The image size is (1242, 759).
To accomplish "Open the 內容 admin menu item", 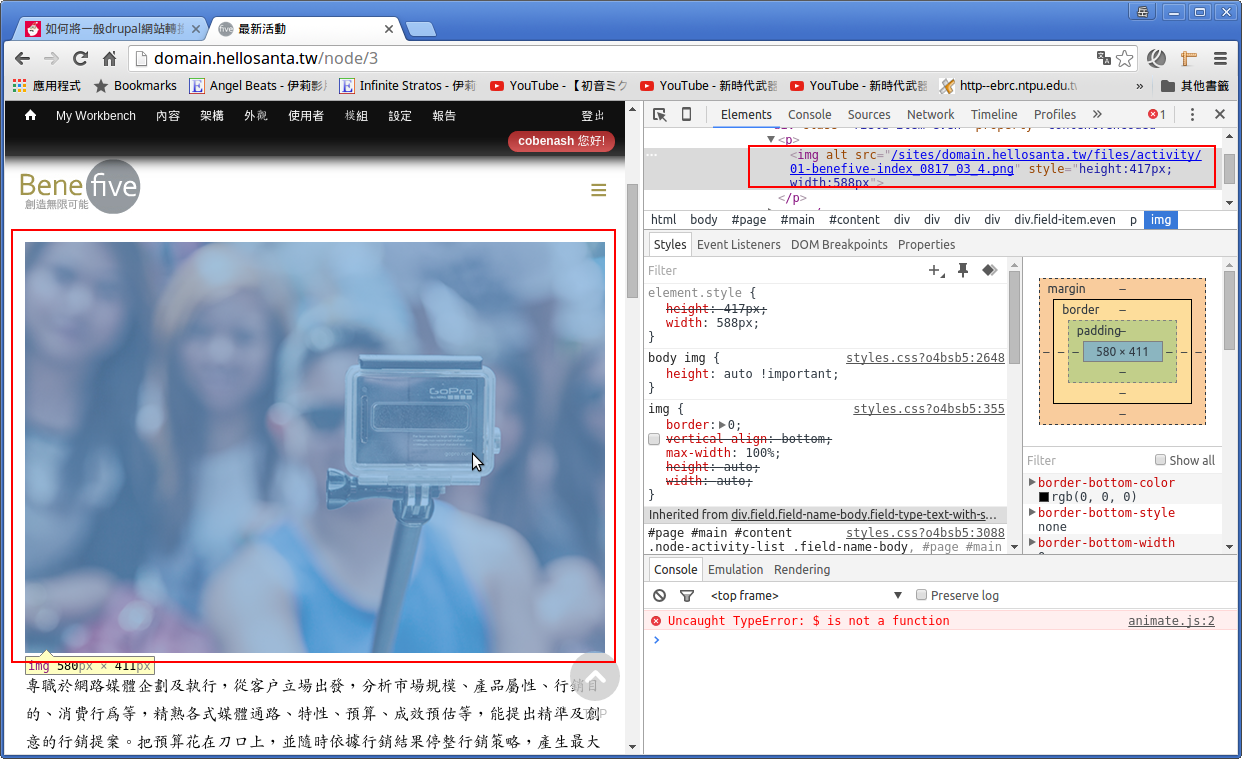I will [168, 116].
